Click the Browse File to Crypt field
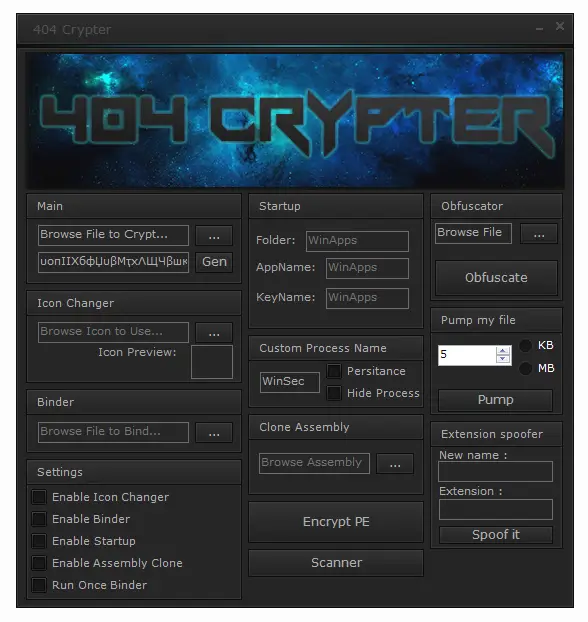This screenshot has height=622, width=588. [x=113, y=235]
